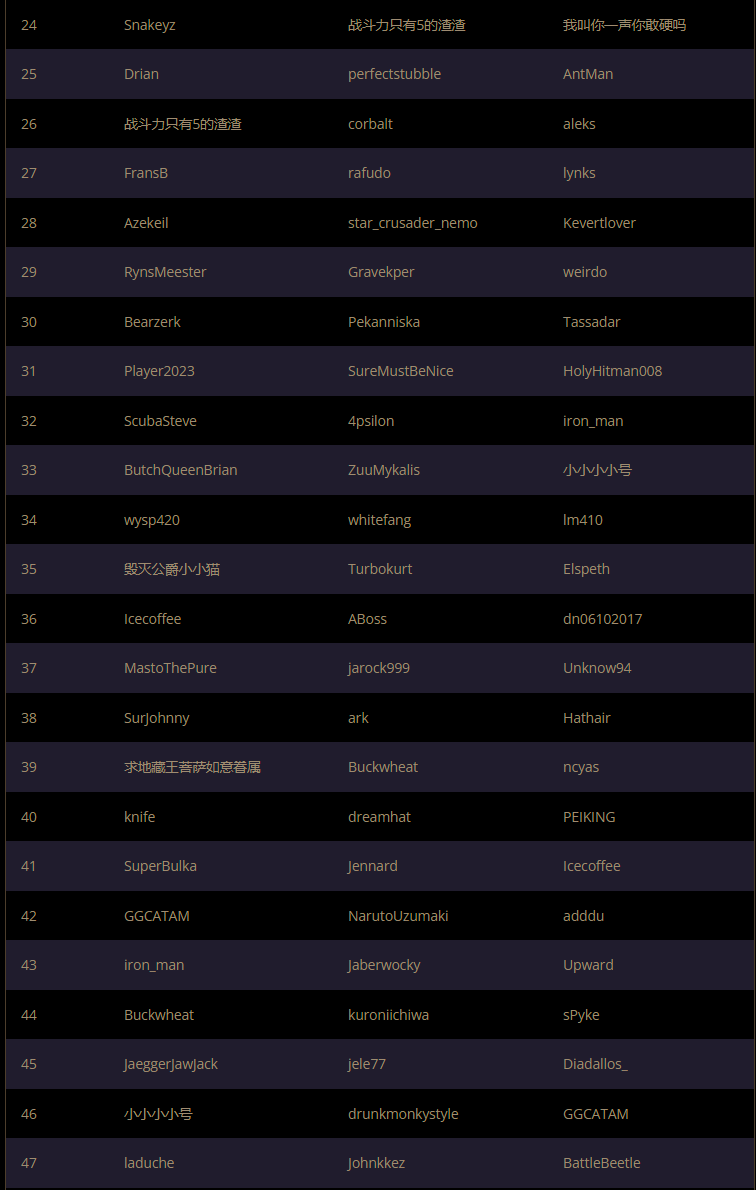The image size is (756, 1190).
Task: Click MastoThePure player name
Action: click(x=170, y=669)
